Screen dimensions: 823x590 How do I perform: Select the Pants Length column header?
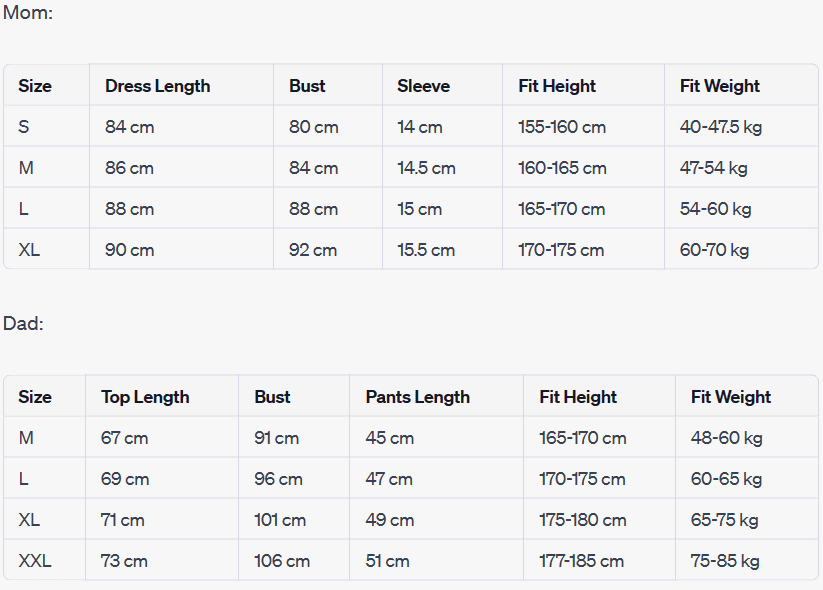pyautogui.click(x=417, y=397)
